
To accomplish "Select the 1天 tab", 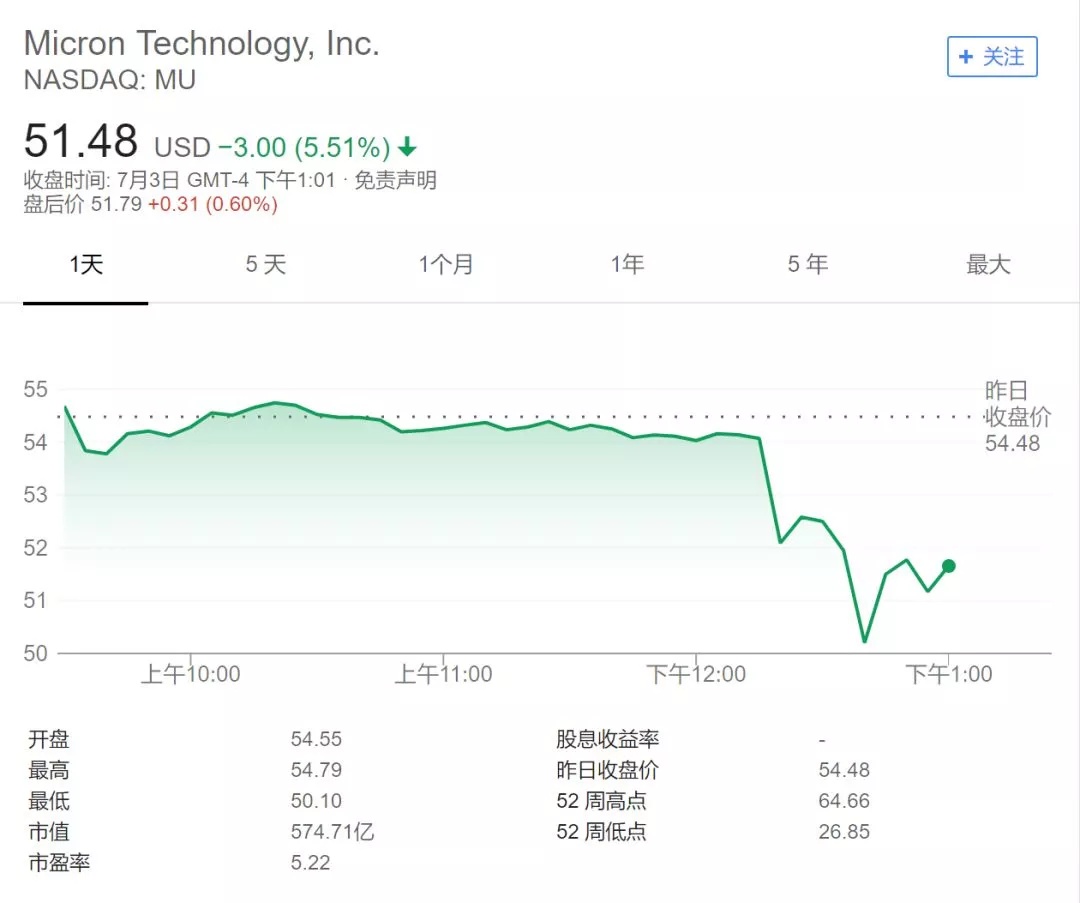I will (x=85, y=264).
